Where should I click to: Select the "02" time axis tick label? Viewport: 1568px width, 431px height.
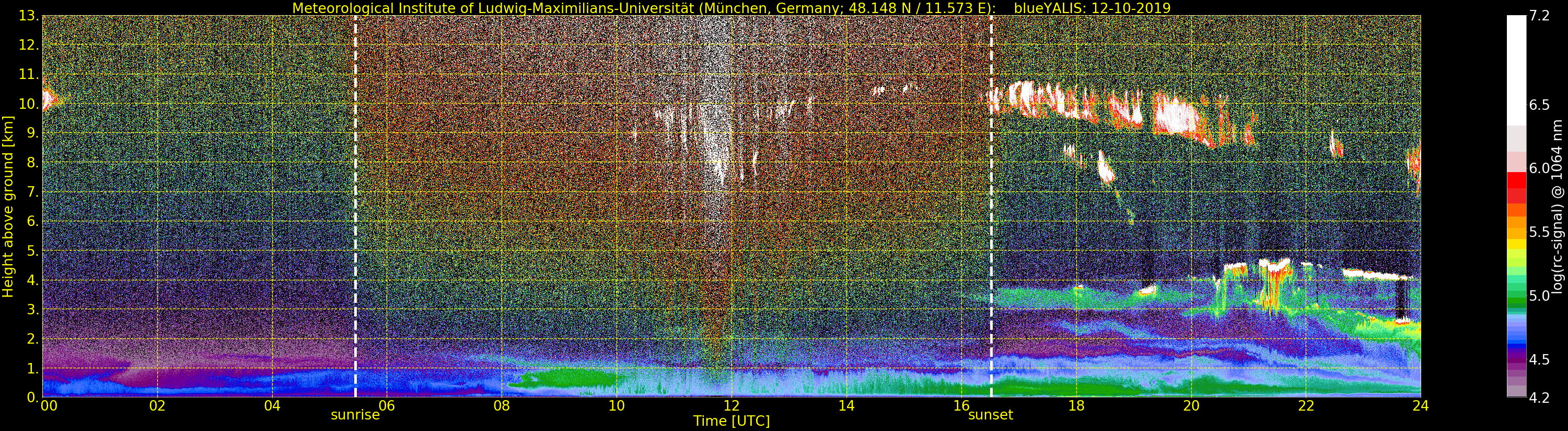click(x=157, y=406)
